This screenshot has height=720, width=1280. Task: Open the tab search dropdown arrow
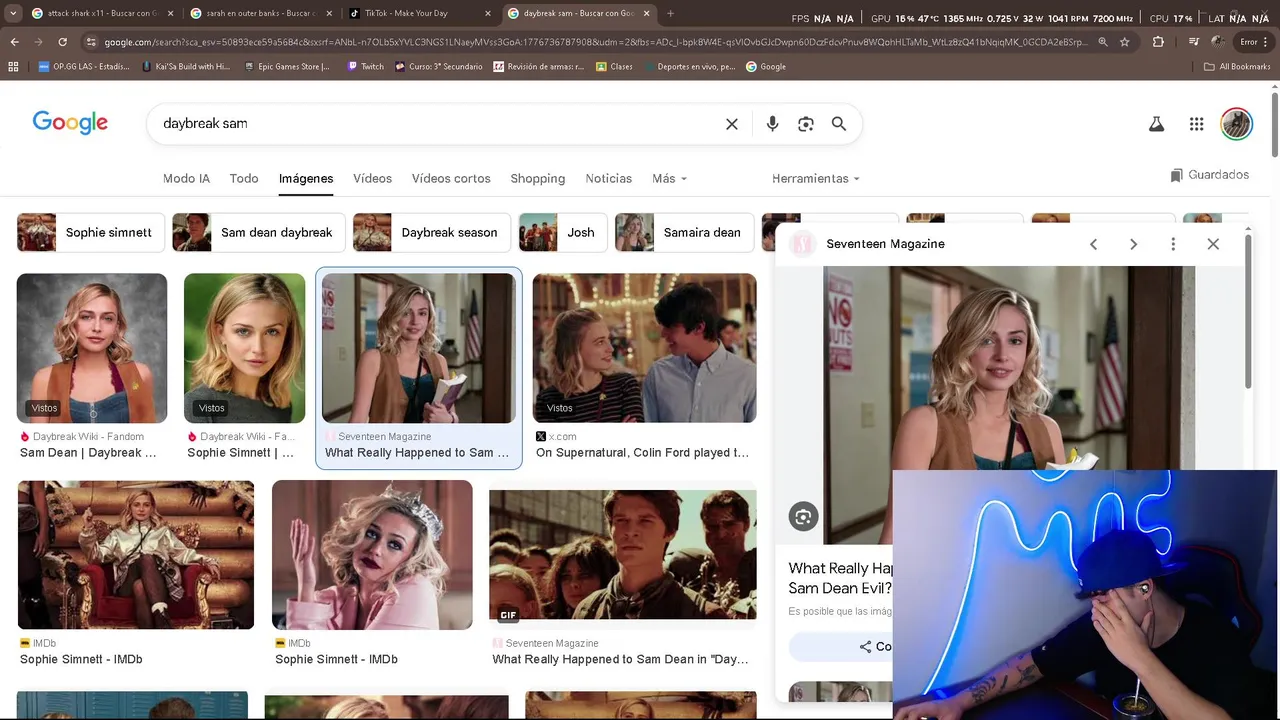coord(13,14)
